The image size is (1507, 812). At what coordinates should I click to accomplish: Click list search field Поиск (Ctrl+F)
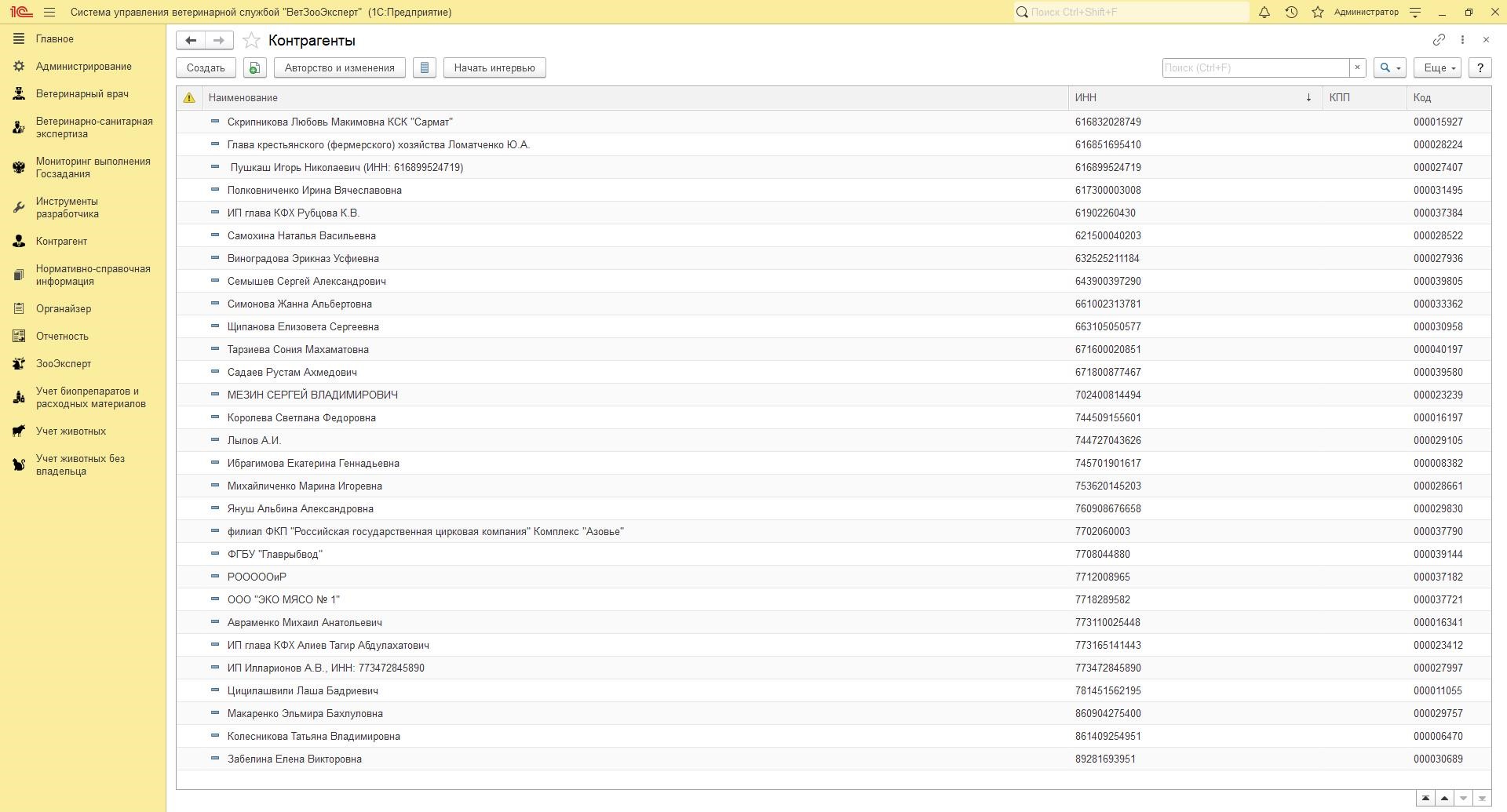[x=1256, y=67]
